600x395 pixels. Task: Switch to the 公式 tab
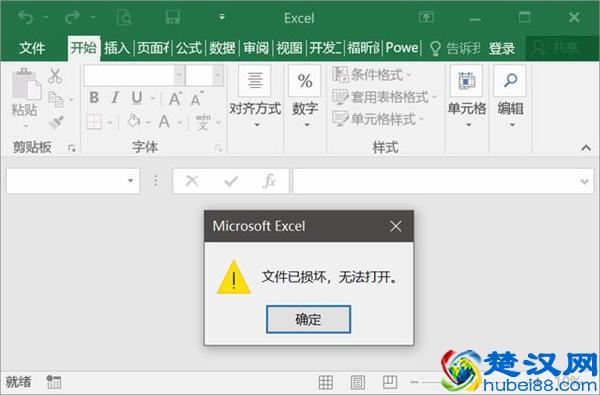coord(189,48)
